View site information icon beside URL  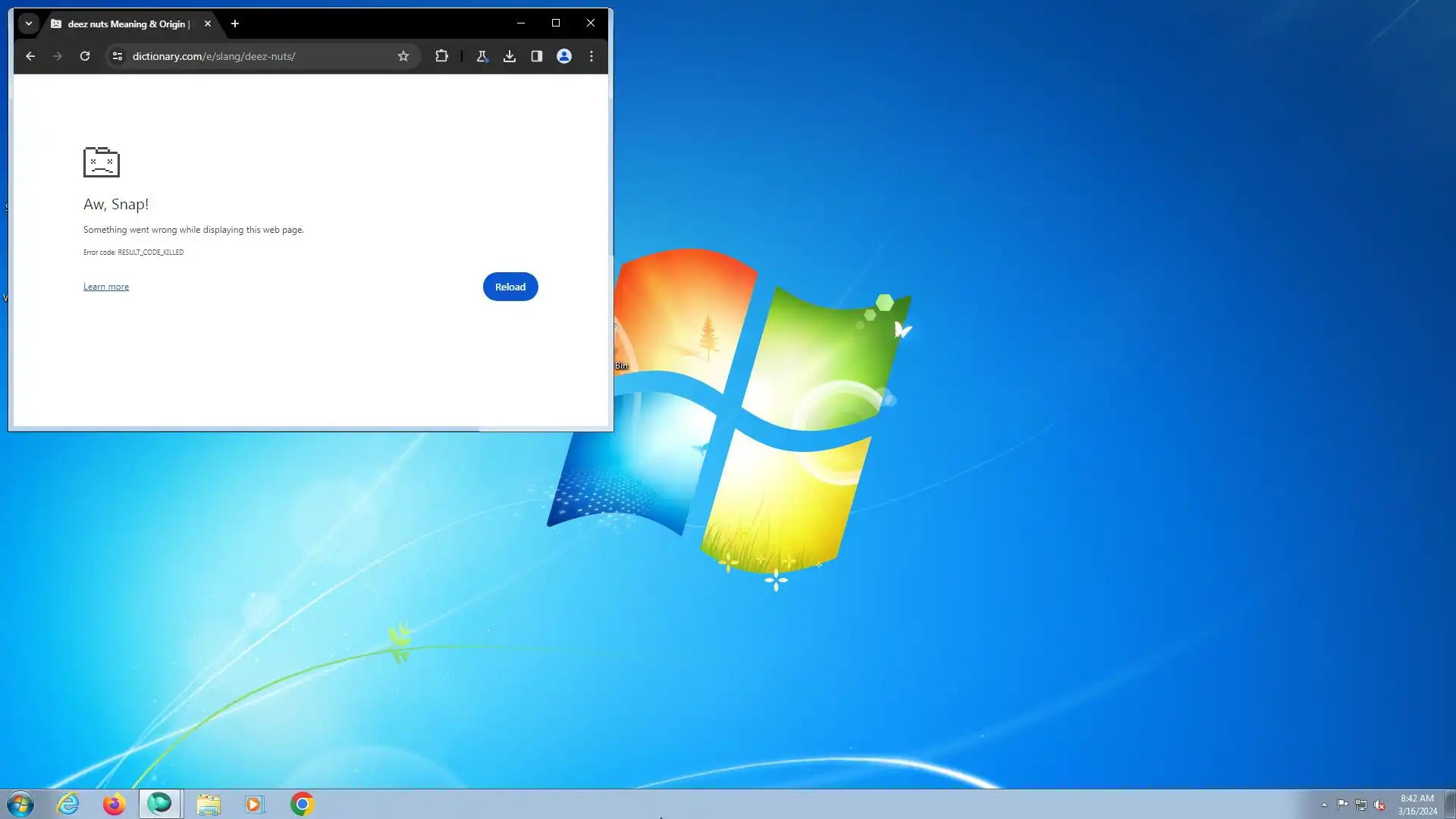click(x=117, y=56)
